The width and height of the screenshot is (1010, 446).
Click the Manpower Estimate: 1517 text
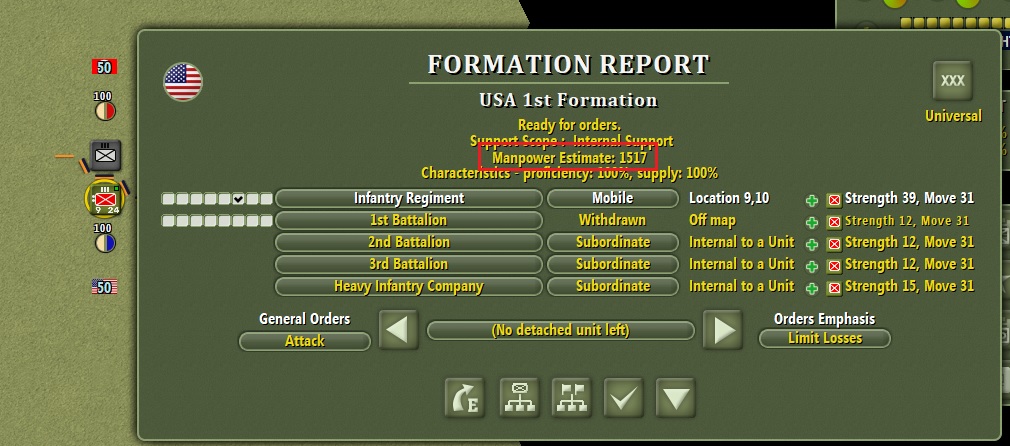(x=569, y=157)
